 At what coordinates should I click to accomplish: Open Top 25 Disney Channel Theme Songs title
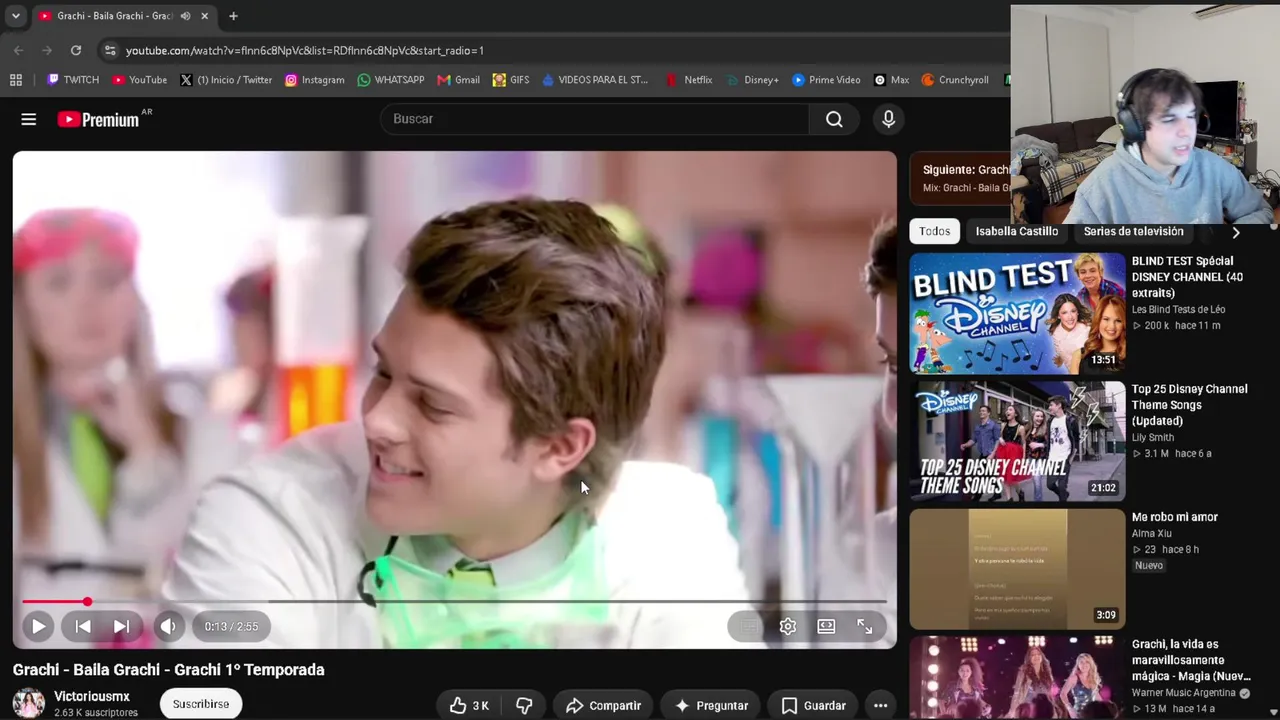pos(1190,405)
